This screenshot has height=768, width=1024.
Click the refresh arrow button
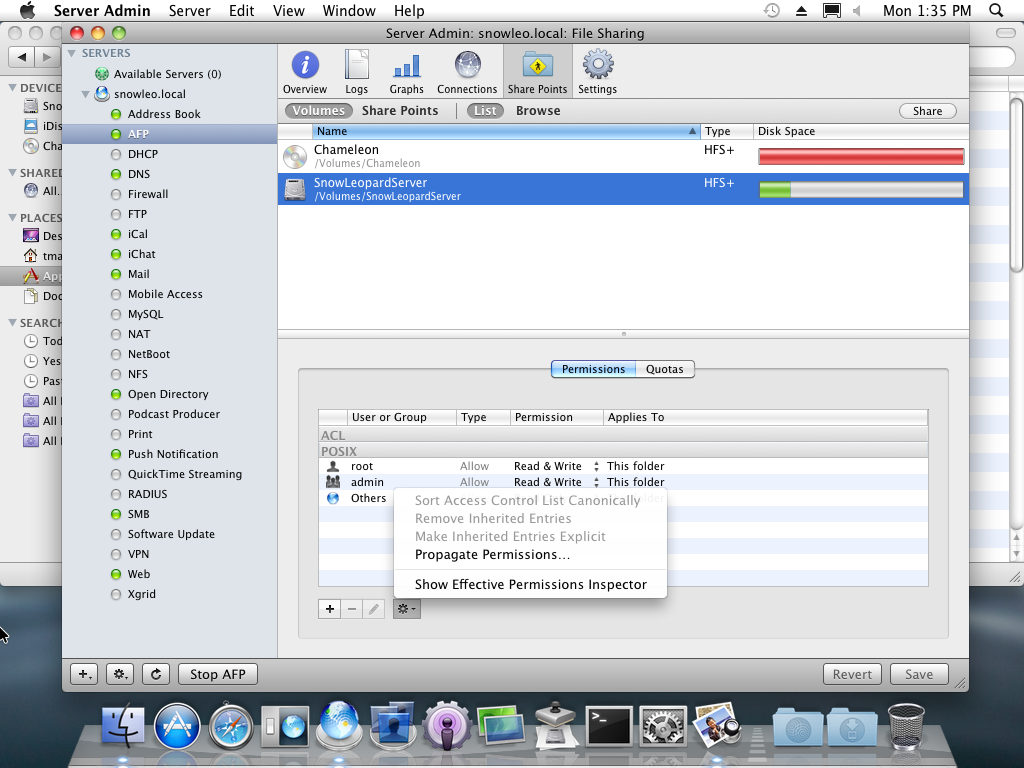click(155, 674)
